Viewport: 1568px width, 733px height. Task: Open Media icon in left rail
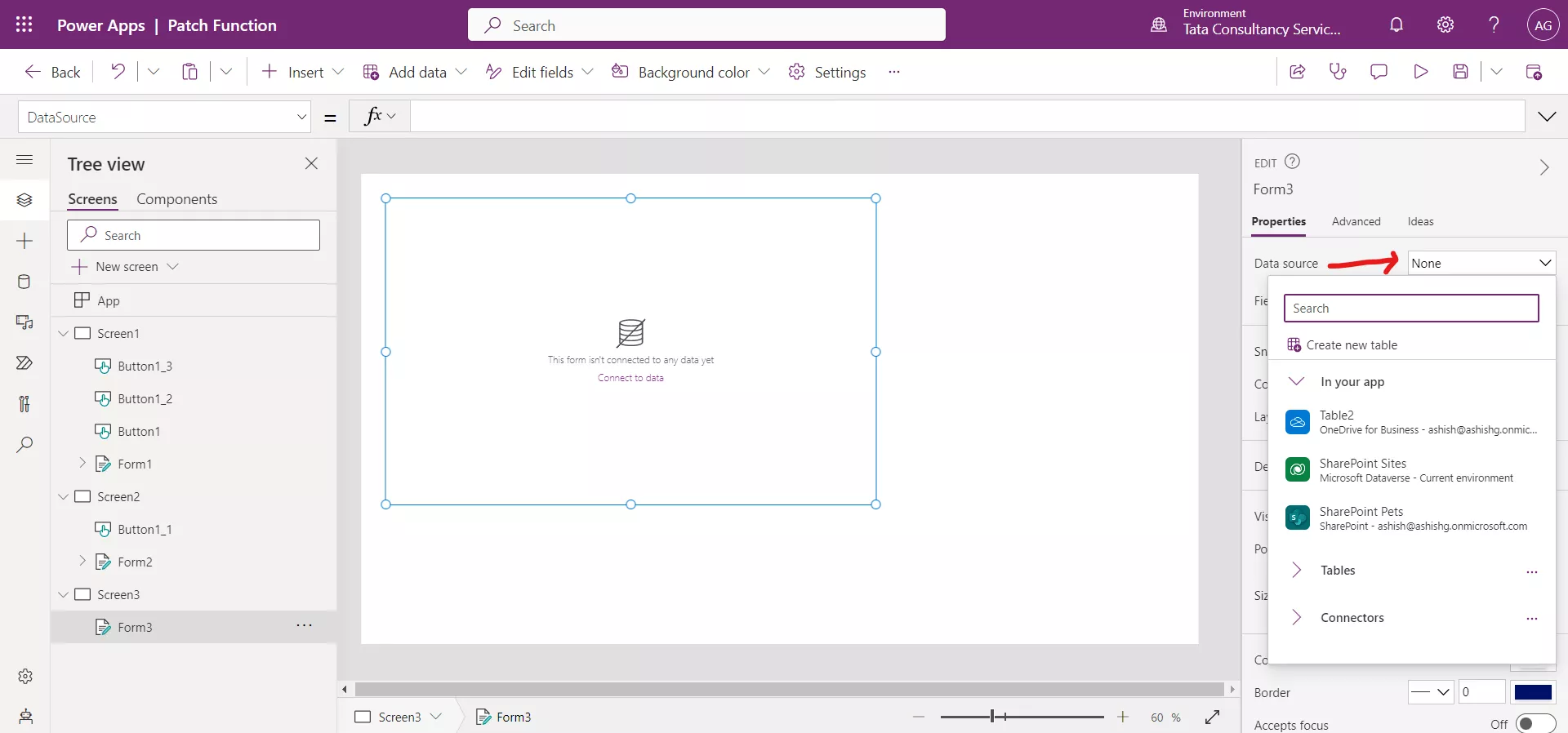point(24,322)
